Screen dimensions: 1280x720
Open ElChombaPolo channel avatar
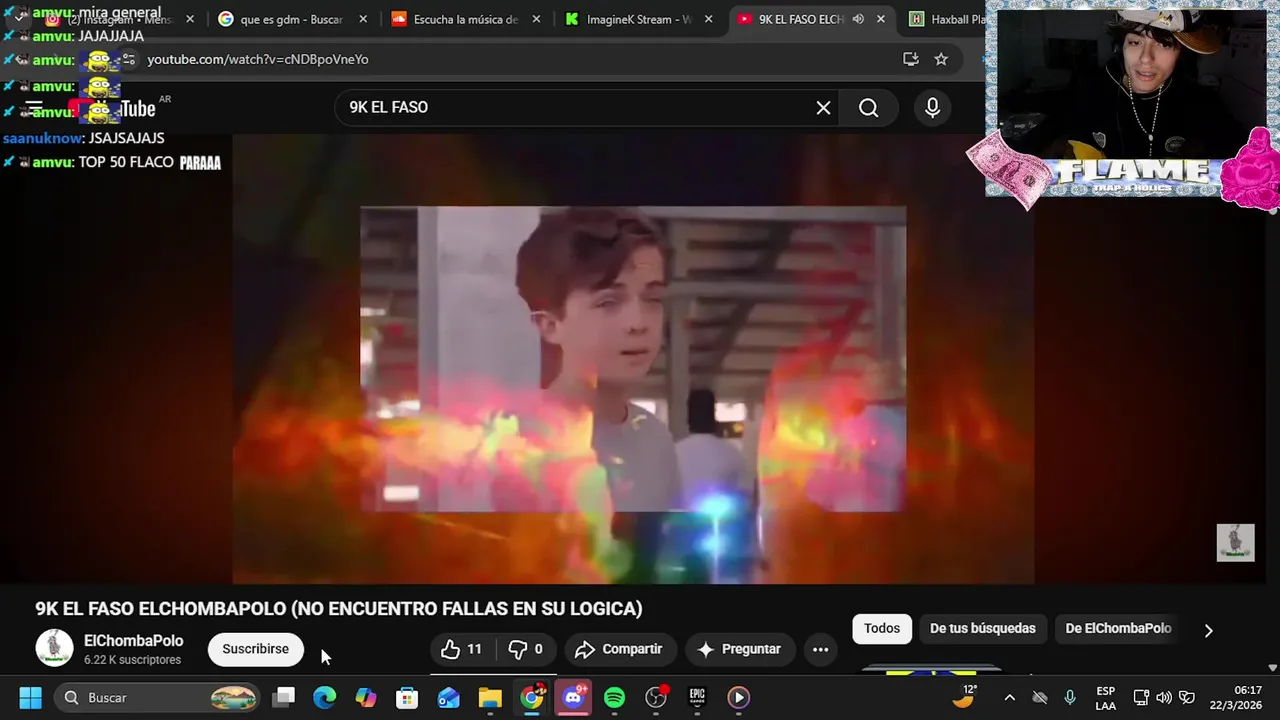pyautogui.click(x=54, y=648)
